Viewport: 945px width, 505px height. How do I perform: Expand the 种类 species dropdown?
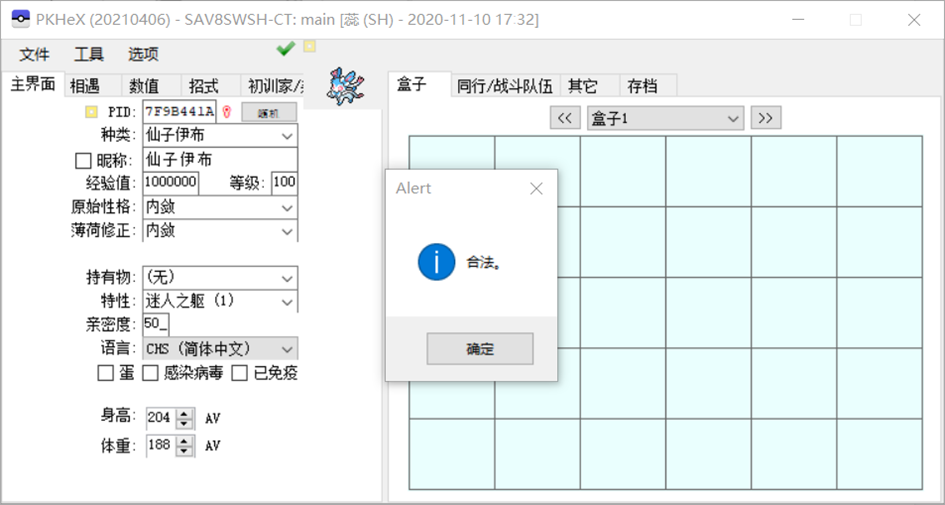click(287, 136)
